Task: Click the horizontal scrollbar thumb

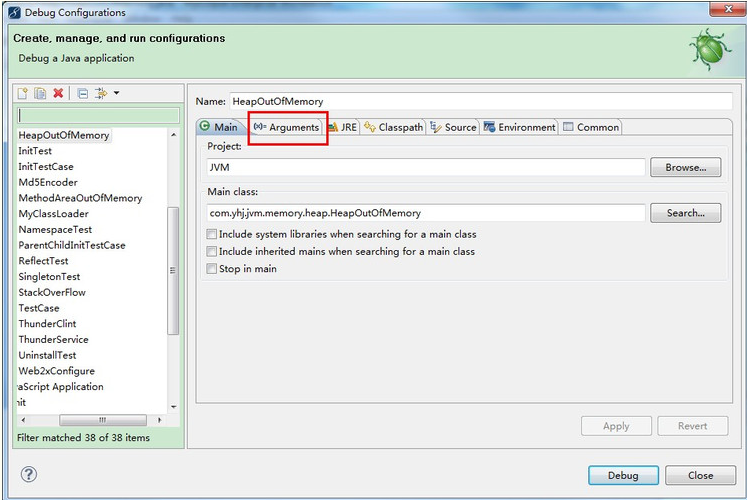Action: tap(103, 420)
